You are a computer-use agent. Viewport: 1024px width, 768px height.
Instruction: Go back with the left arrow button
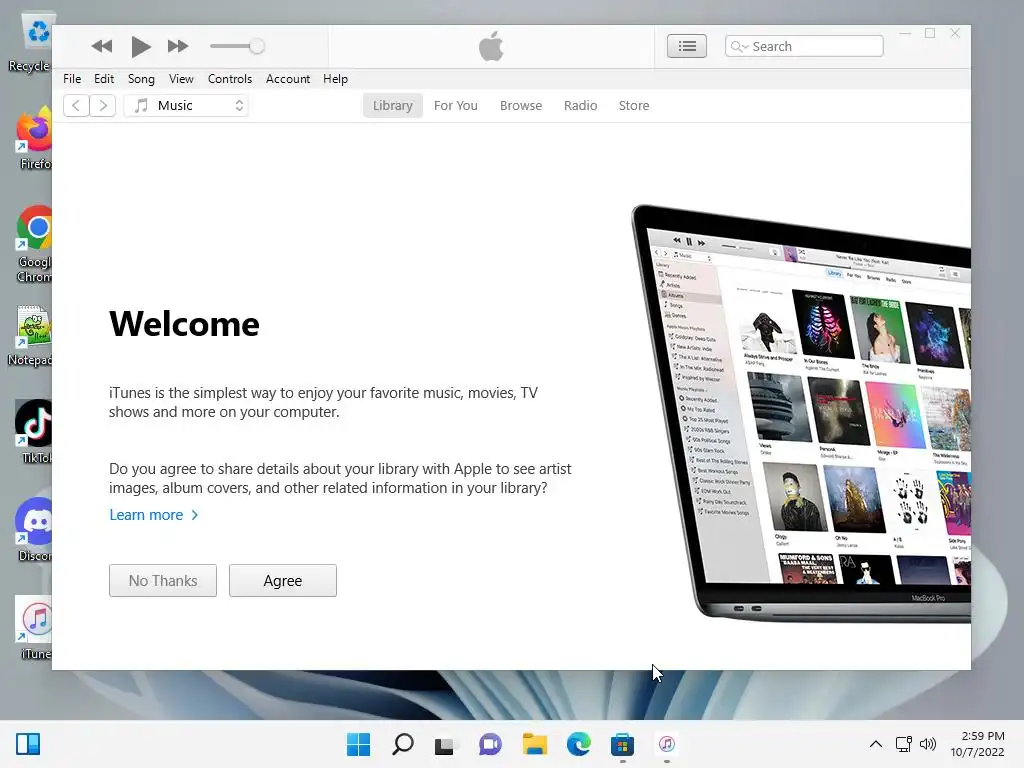coord(76,106)
